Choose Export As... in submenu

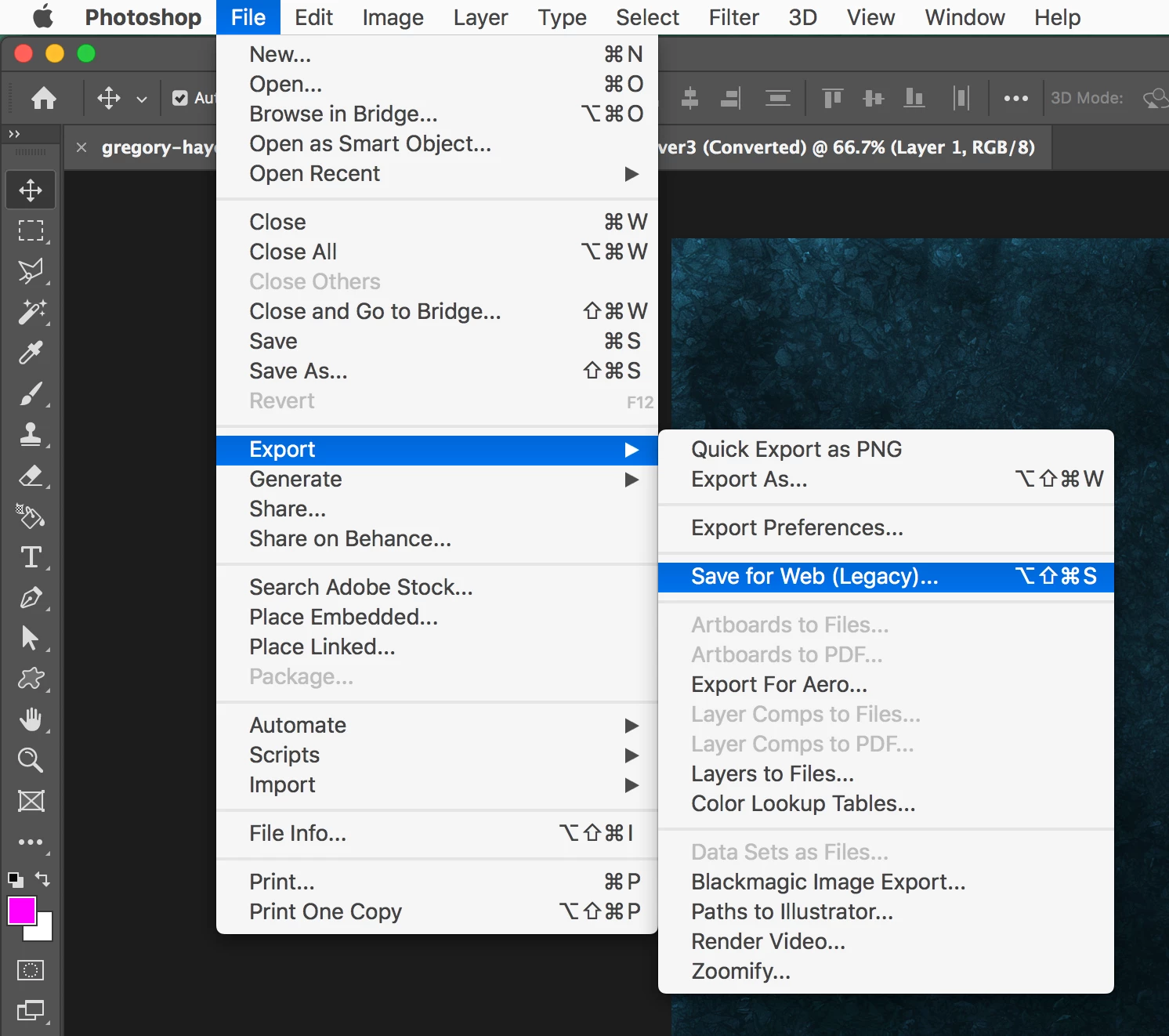pos(886,480)
